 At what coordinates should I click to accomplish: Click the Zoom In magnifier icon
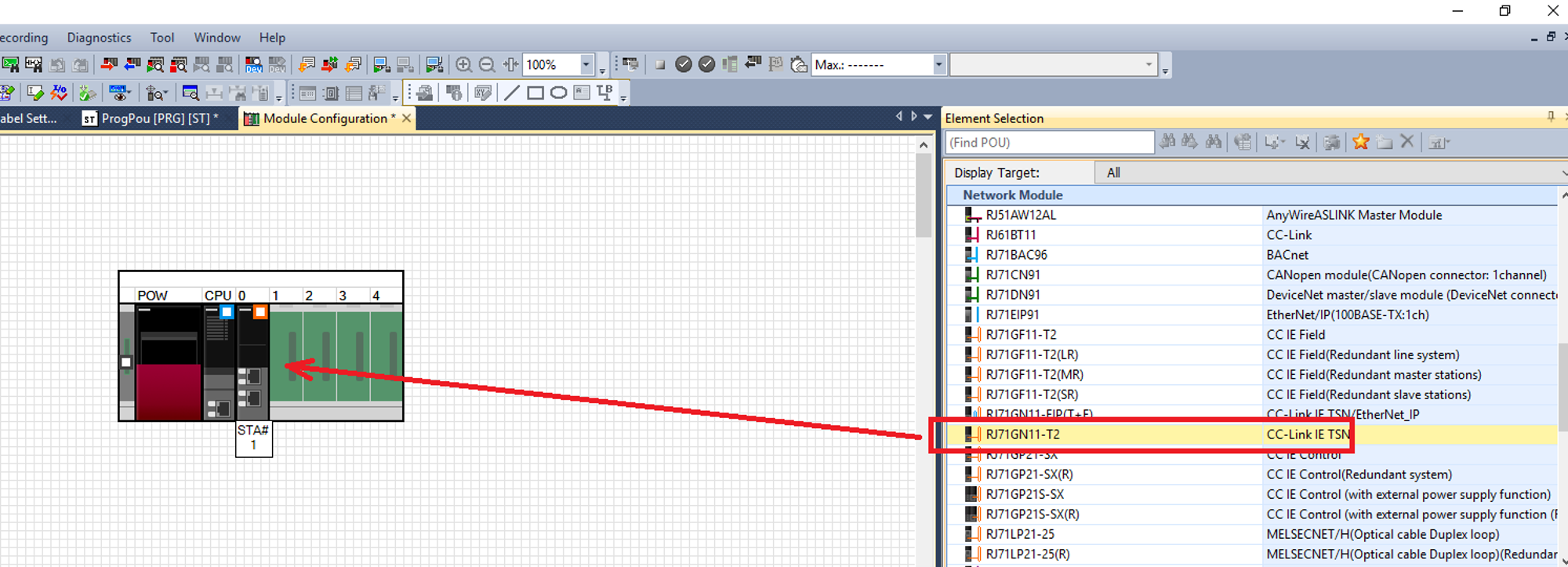tap(463, 65)
